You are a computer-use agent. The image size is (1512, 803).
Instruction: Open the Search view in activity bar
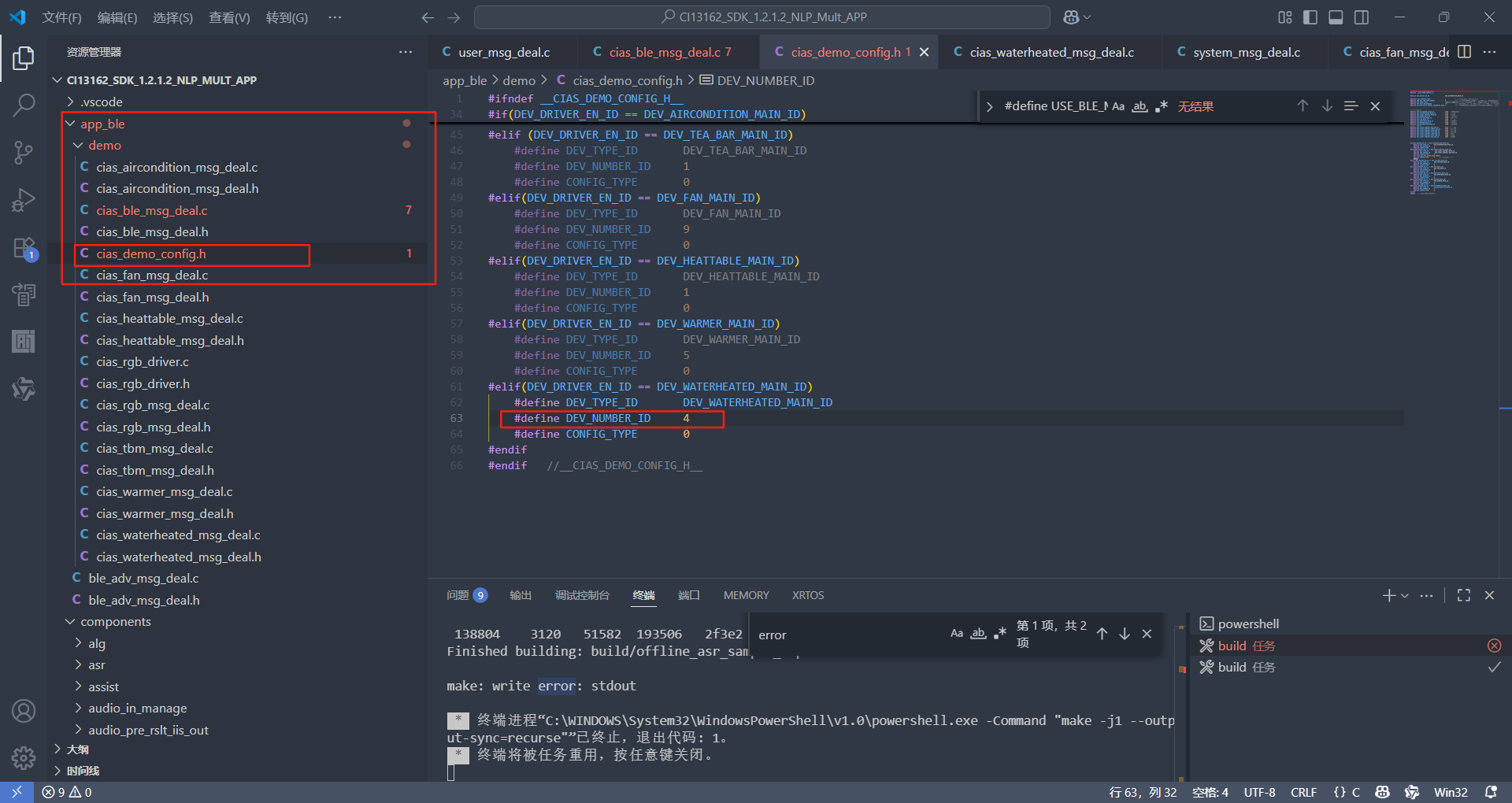point(24,105)
